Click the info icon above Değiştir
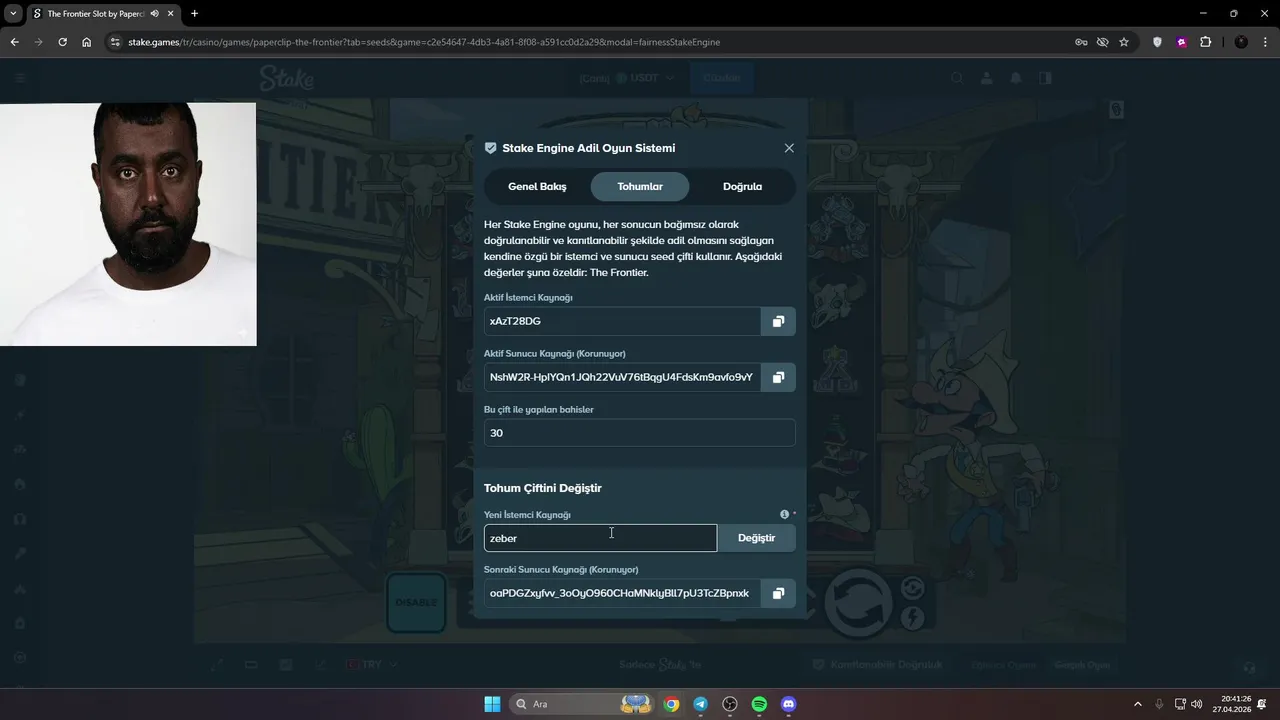The image size is (1280, 720). coord(784,514)
